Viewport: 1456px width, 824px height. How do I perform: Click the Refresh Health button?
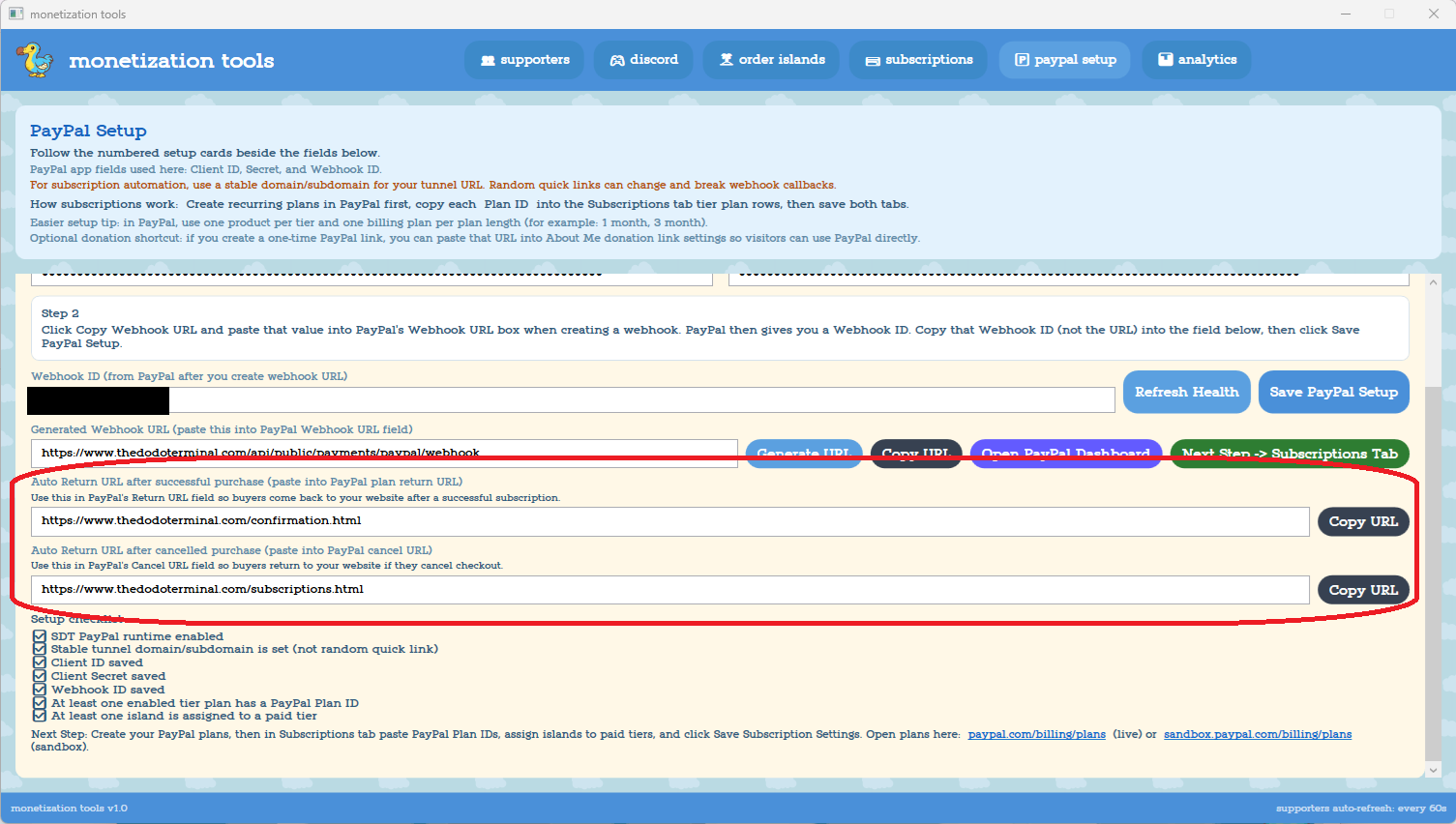coord(1186,392)
